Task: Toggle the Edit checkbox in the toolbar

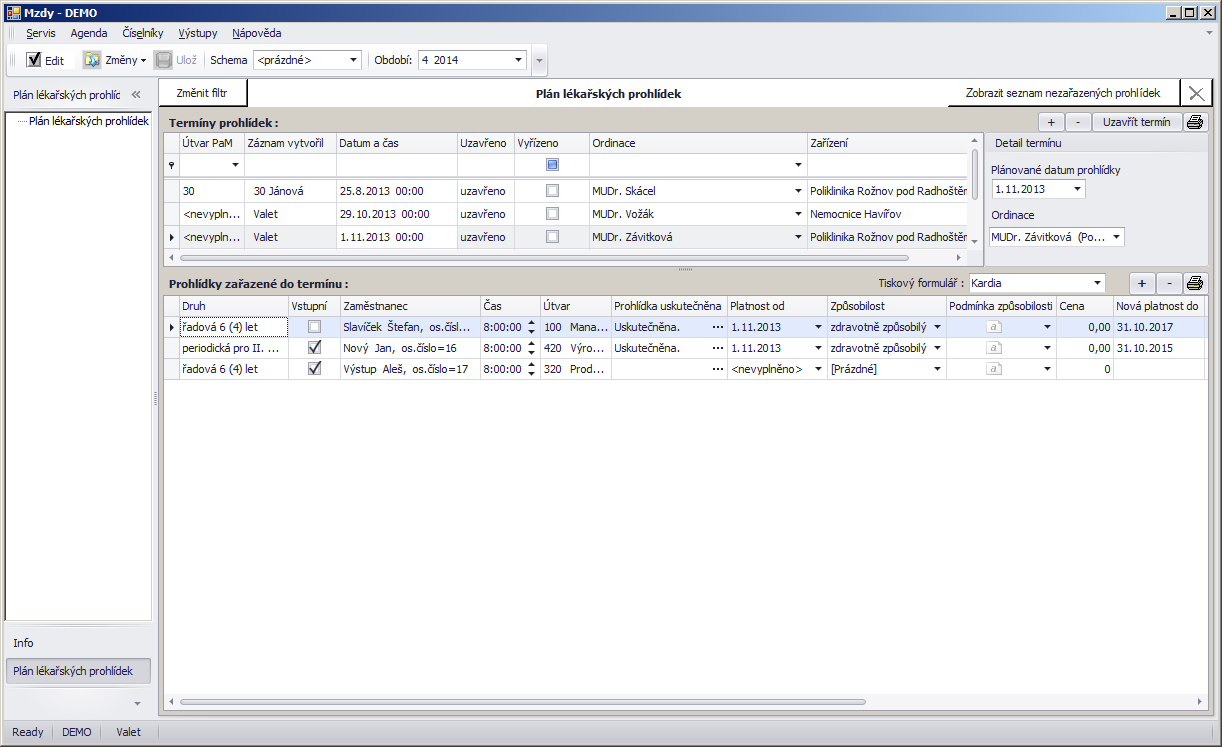Action: click(x=34, y=60)
